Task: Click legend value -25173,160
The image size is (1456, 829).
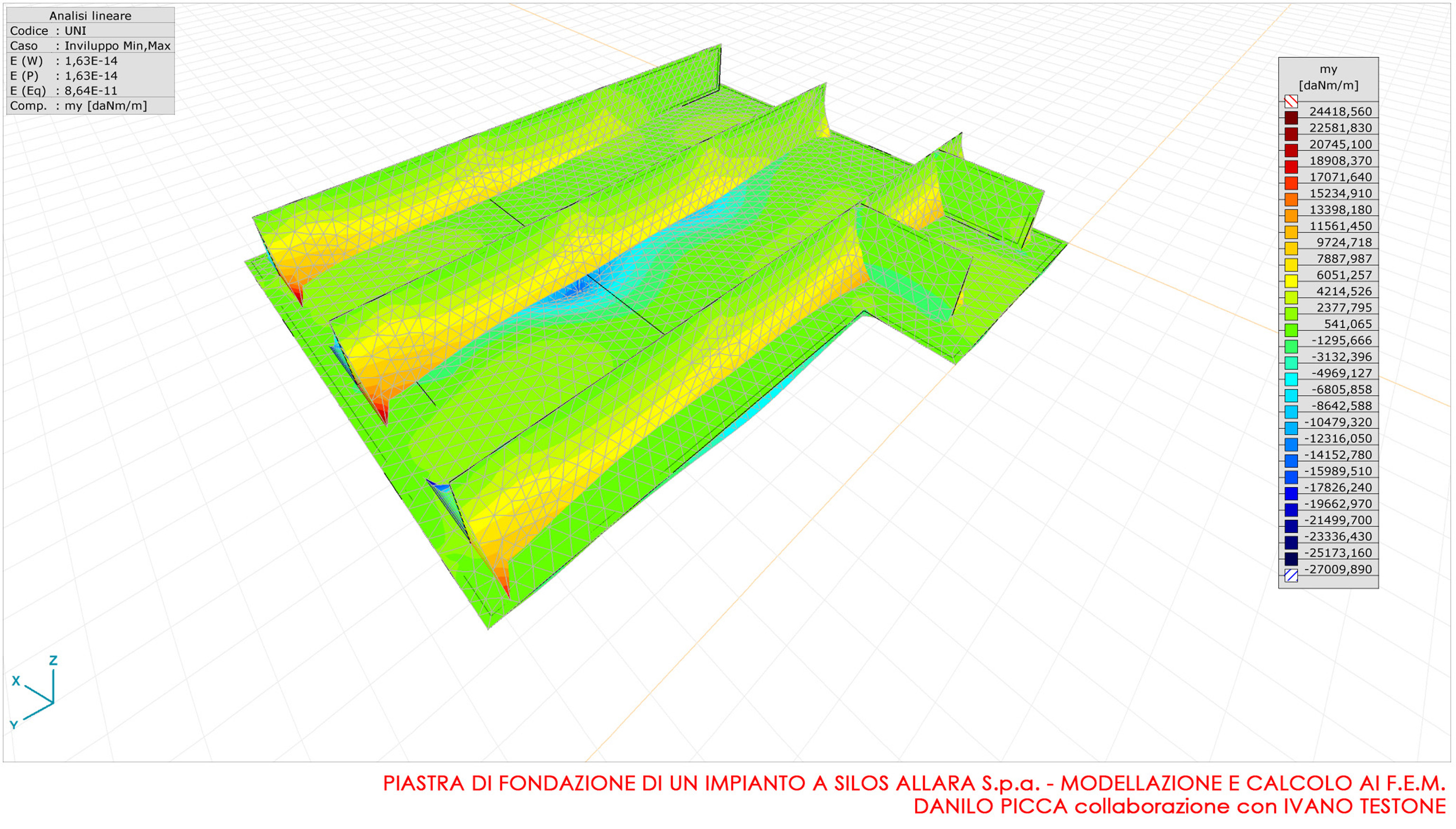Action: pyautogui.click(x=1338, y=553)
